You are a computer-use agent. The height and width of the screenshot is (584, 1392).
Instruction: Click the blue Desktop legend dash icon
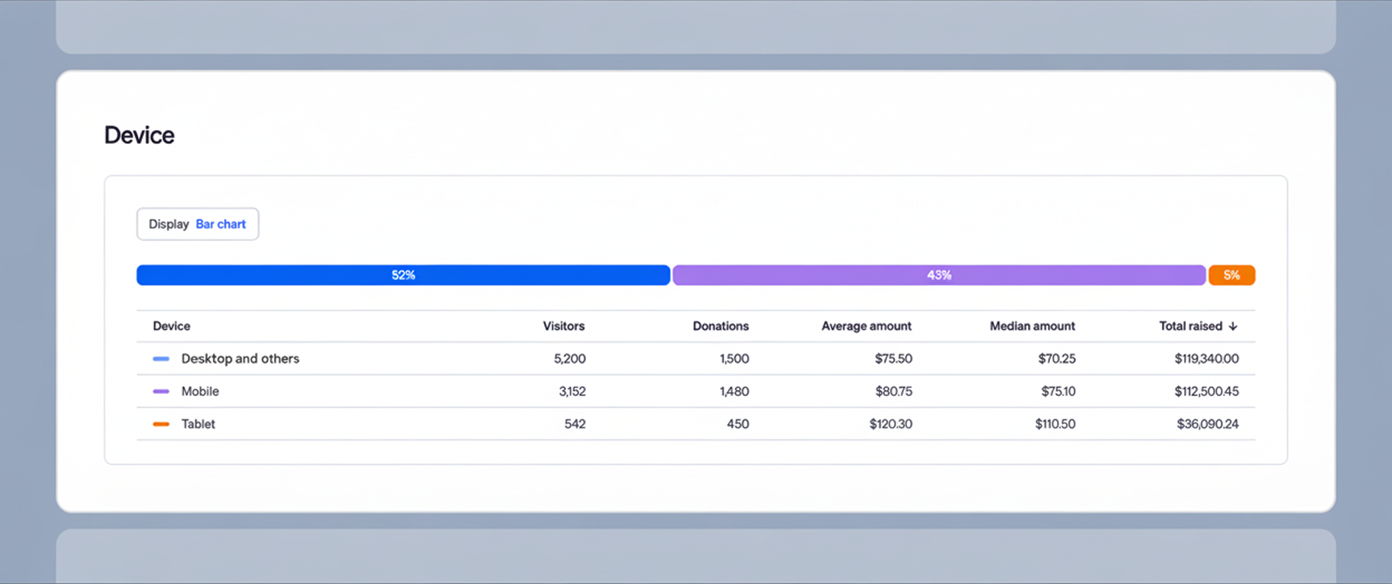pos(162,358)
